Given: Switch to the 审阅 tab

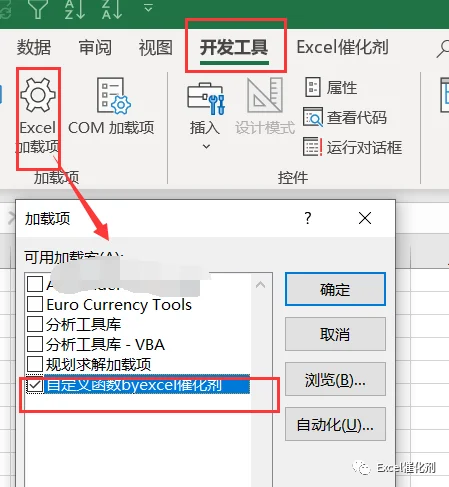Looking at the screenshot, I should pos(95,47).
